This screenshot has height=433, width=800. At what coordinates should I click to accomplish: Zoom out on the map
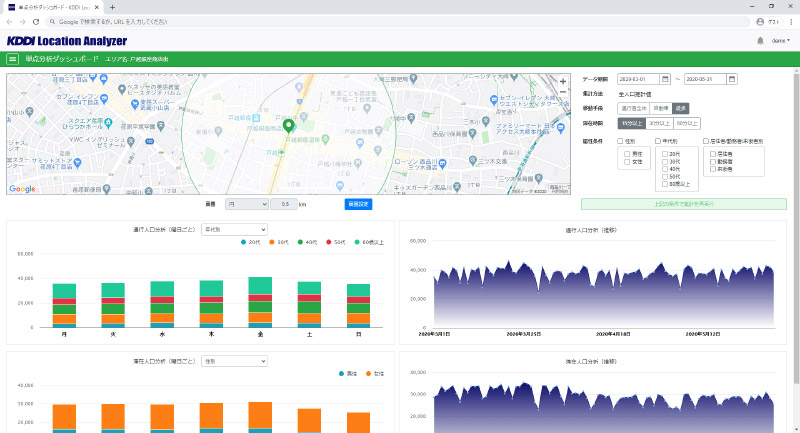pyautogui.click(x=563, y=93)
